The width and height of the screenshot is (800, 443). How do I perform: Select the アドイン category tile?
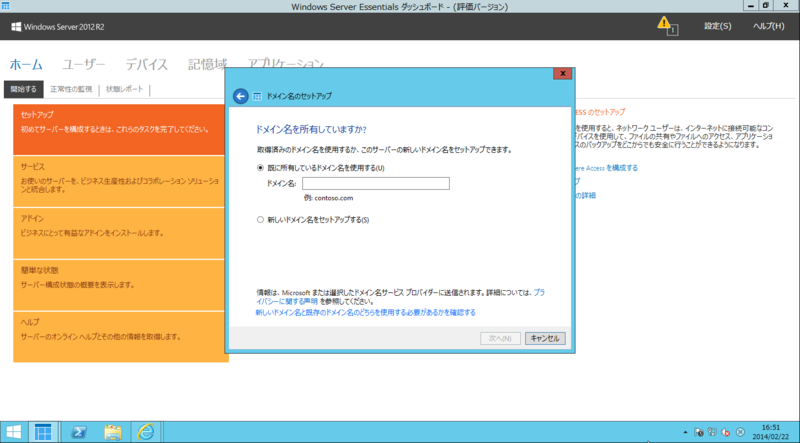(x=119, y=233)
